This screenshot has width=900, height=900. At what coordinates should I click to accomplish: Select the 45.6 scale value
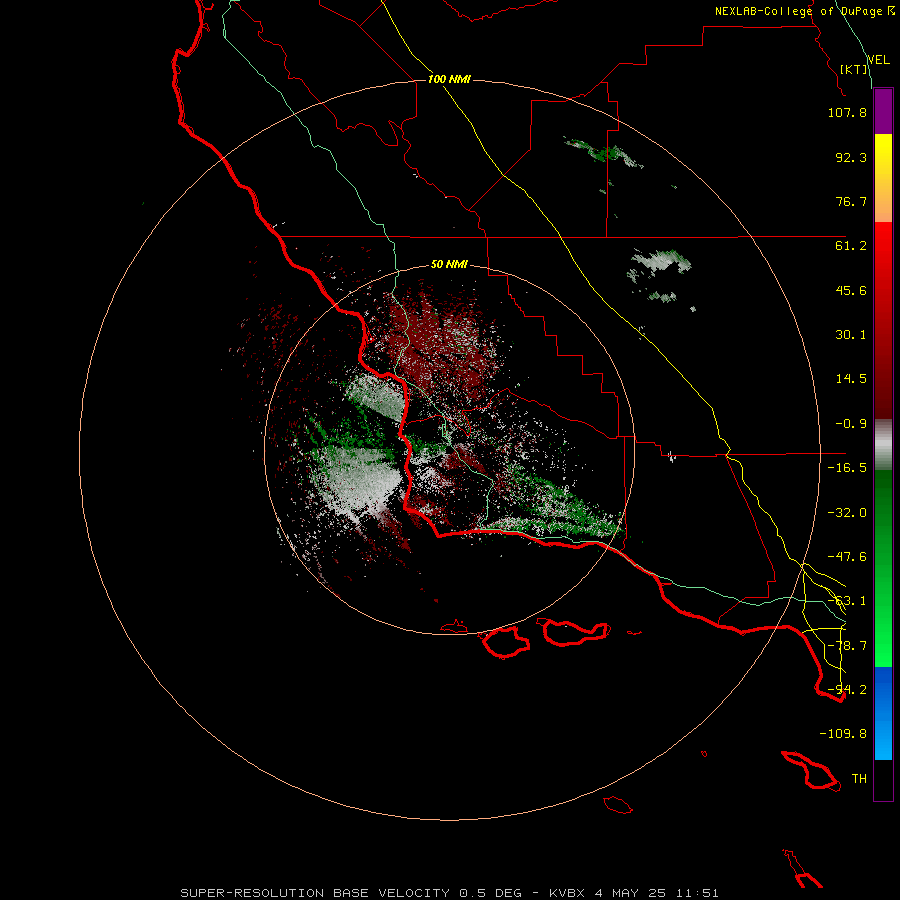pyautogui.click(x=851, y=290)
